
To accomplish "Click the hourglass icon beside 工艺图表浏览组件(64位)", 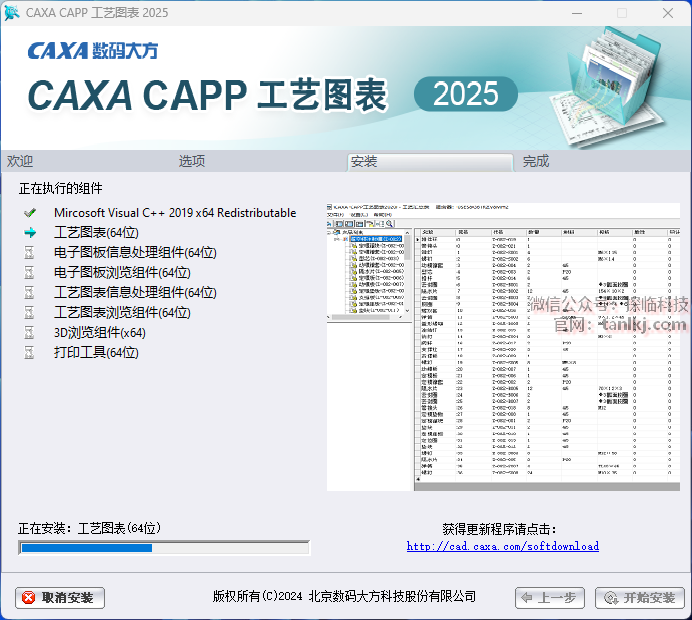I will point(30,313).
